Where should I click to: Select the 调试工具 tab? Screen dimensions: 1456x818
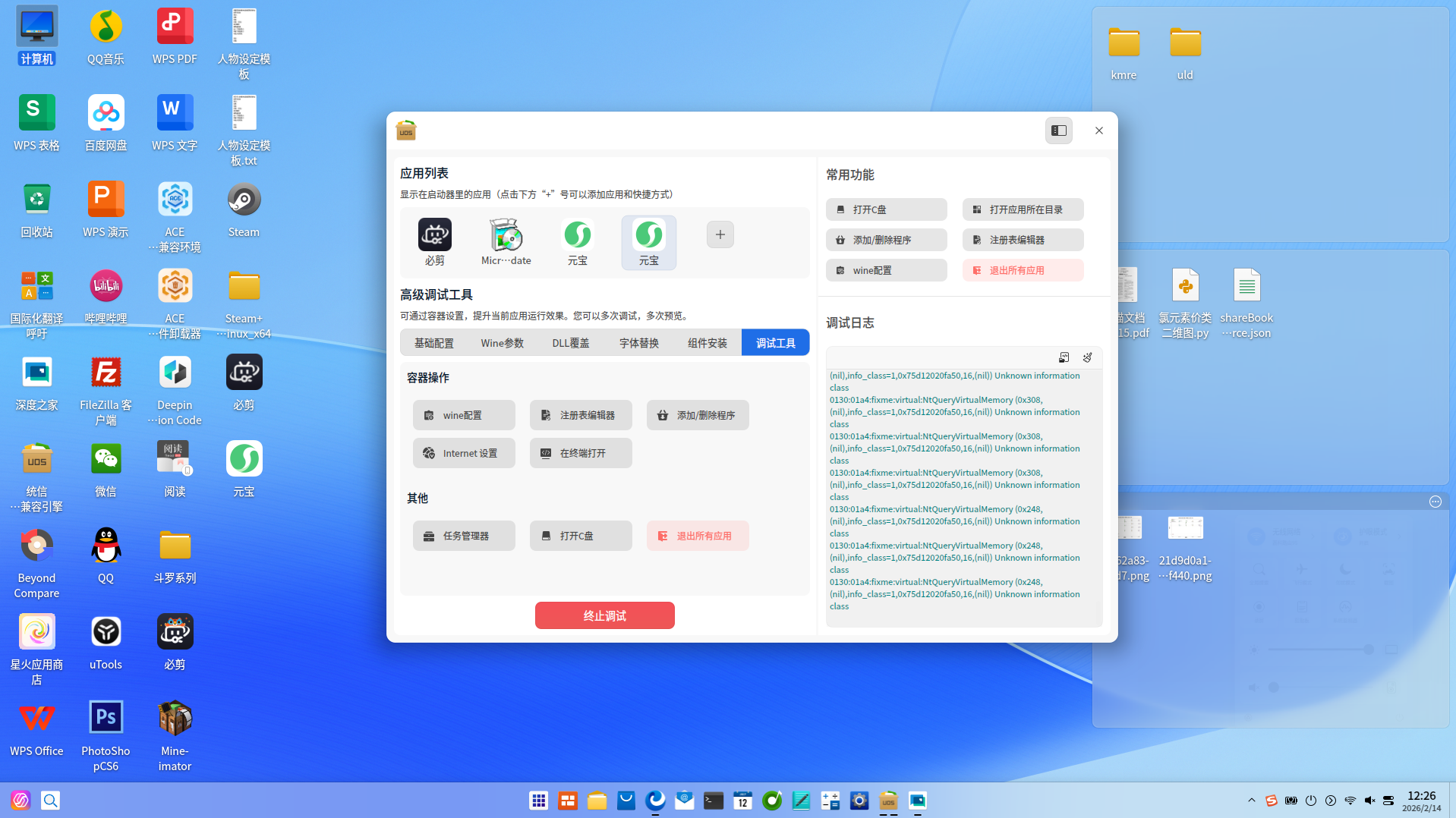coord(776,343)
